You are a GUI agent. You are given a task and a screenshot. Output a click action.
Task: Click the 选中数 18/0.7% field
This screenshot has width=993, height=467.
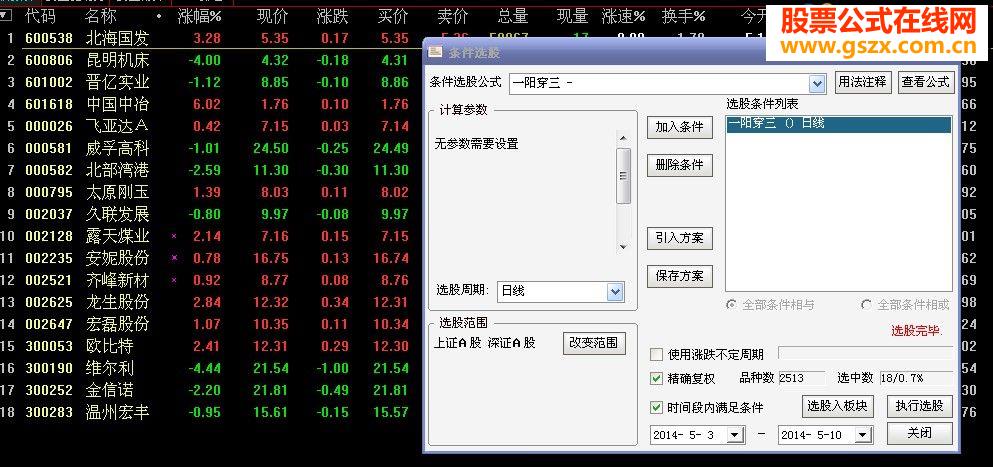tap(916, 378)
